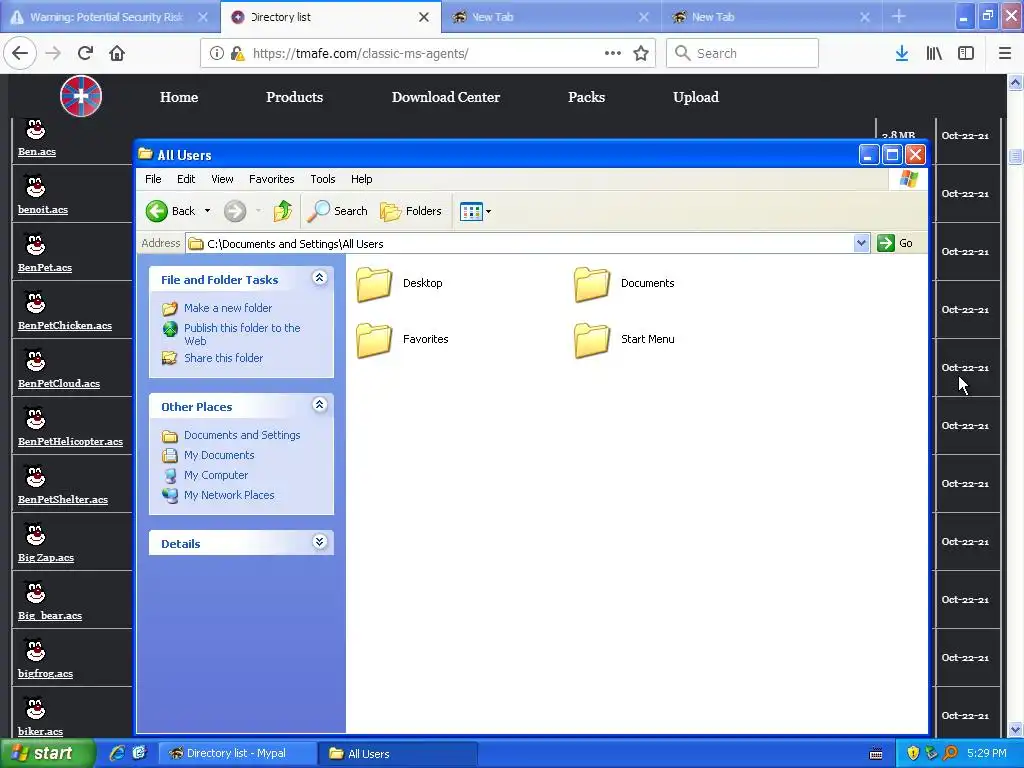This screenshot has height=768, width=1024.
Task: Collapse the Other Places panel
Action: pos(319,405)
